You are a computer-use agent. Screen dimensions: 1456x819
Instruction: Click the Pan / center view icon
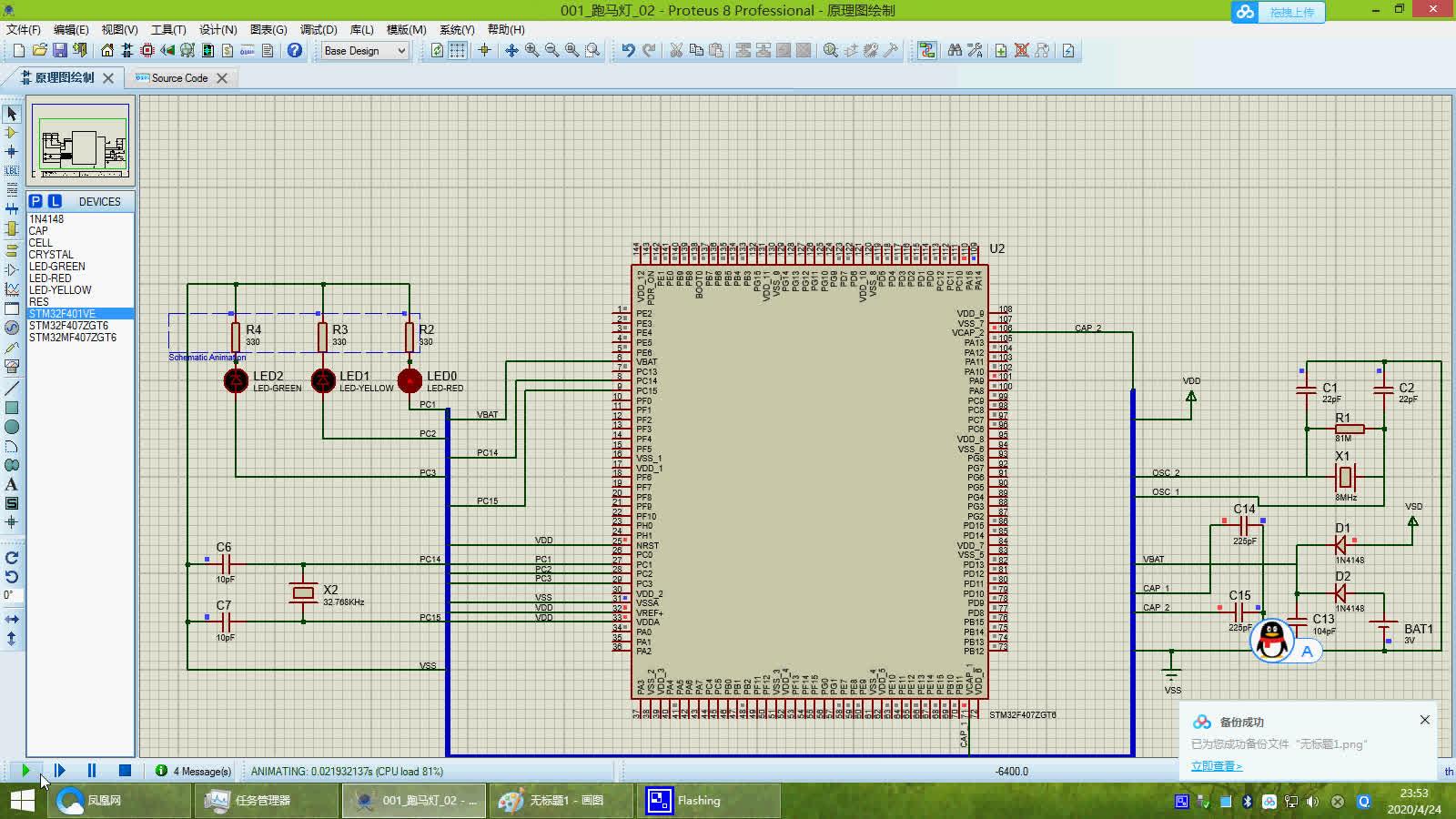pos(511,51)
